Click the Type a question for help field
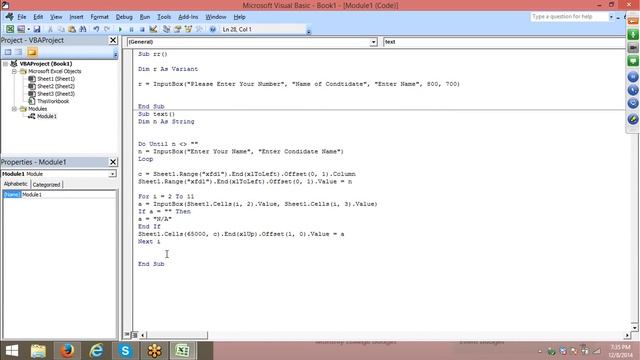Screen dimensions: 640x360 [x=569, y=17]
